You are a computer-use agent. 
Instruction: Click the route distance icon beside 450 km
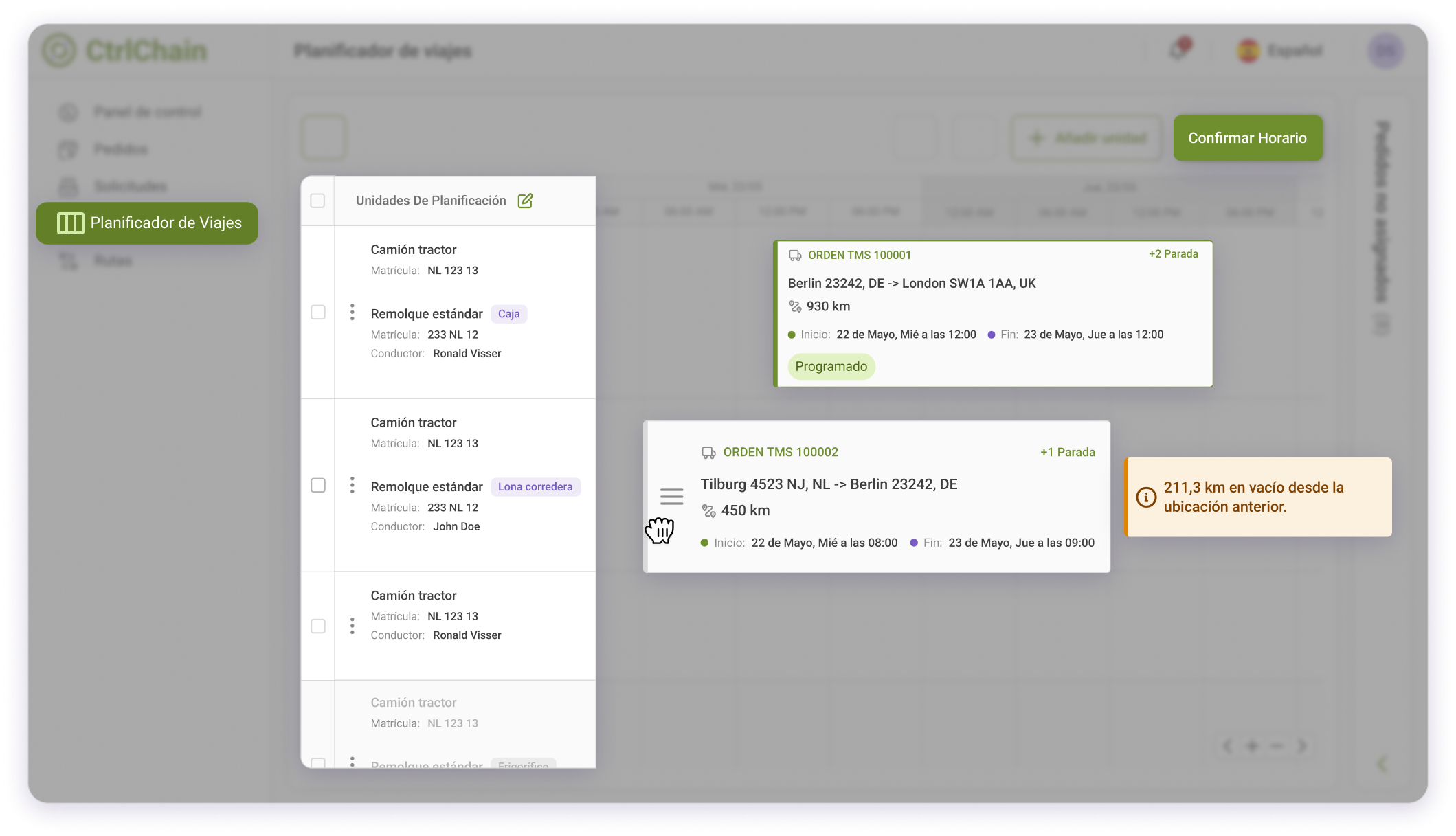tap(708, 510)
